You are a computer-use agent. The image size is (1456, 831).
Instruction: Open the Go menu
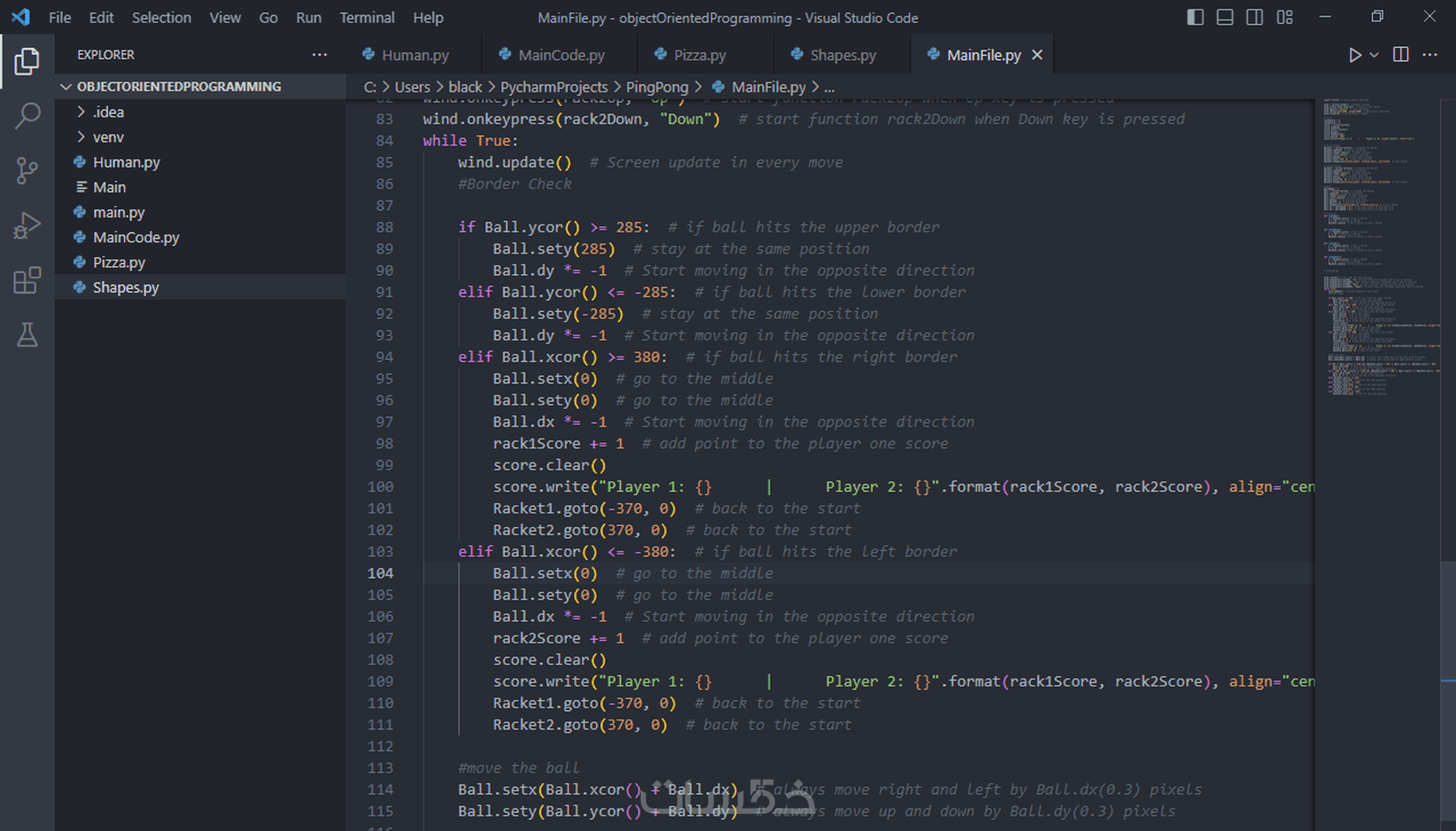(x=268, y=17)
